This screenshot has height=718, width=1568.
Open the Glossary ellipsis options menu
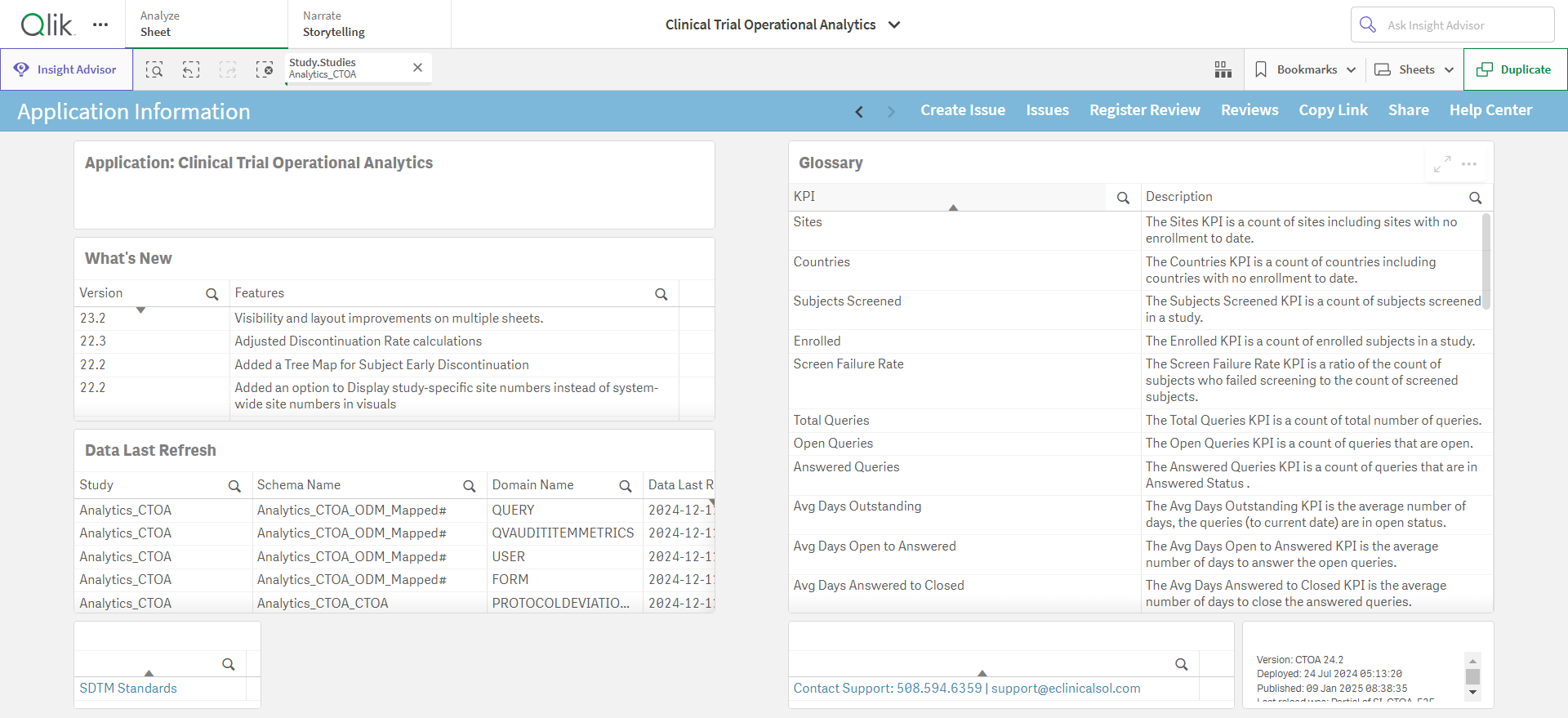pyautogui.click(x=1469, y=164)
